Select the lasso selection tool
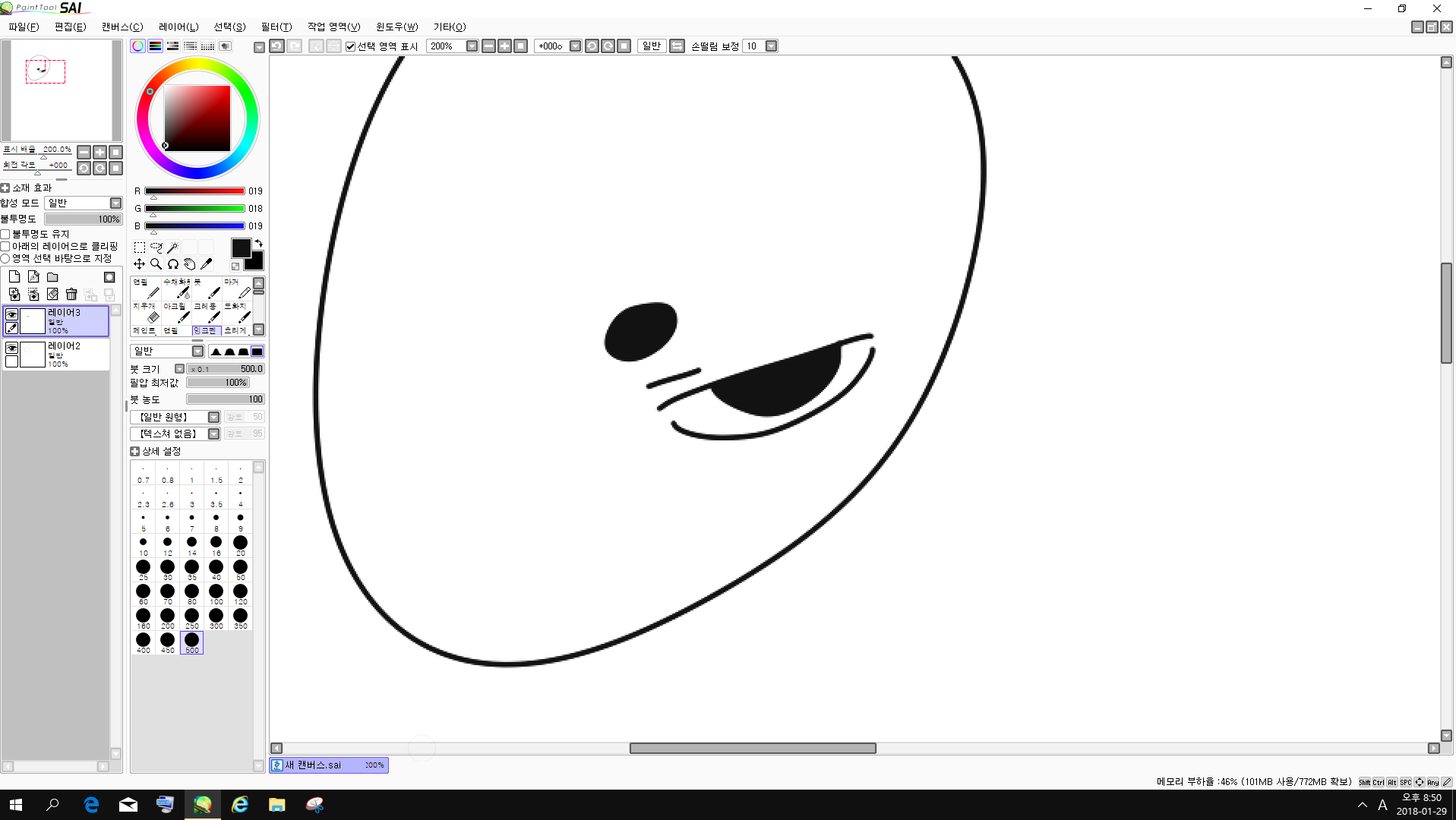 156,248
